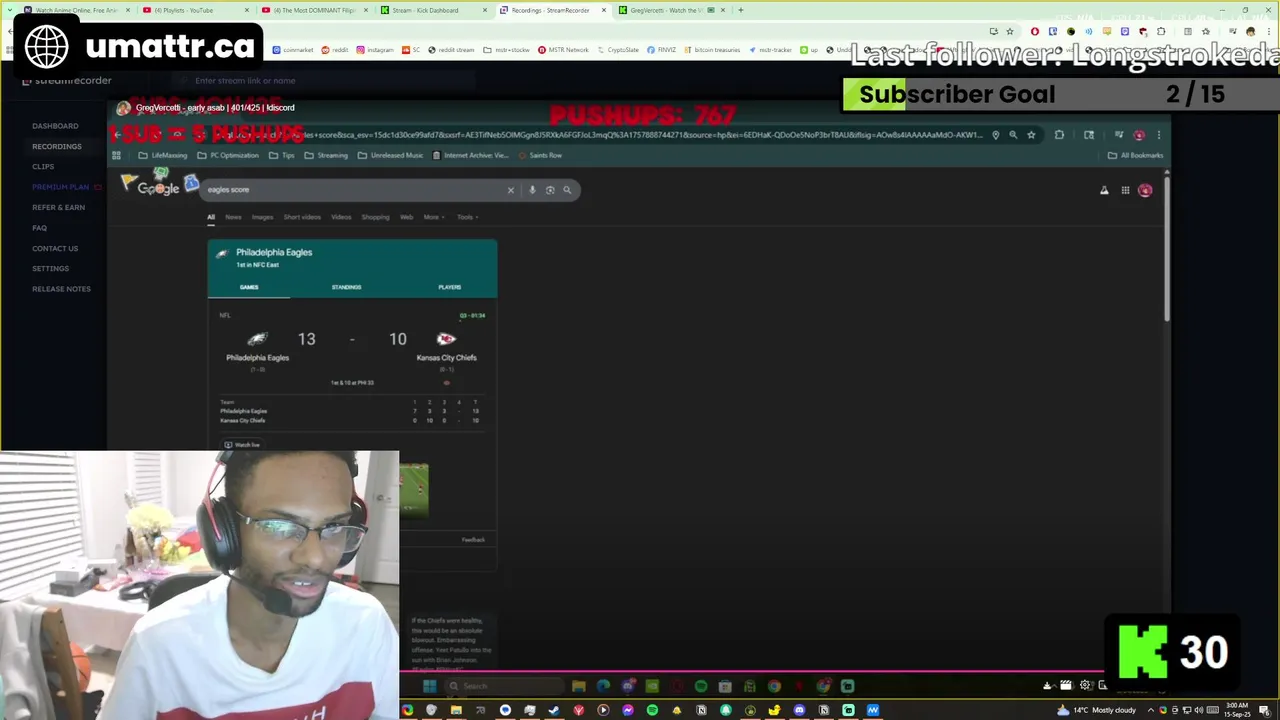The width and height of the screenshot is (1280, 720).
Task: Open a new browser tab with plus button
Action: click(x=740, y=10)
